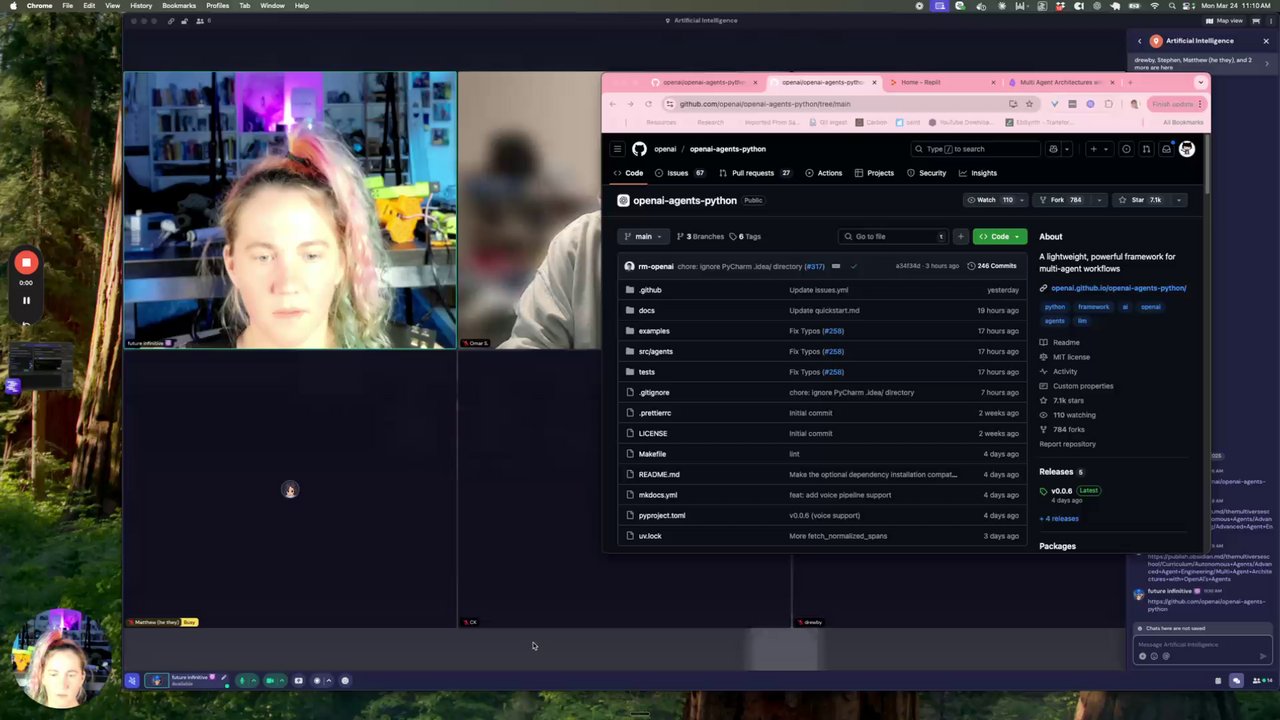The width and height of the screenshot is (1280, 720).
Task: Open the README.md file
Action: pyautogui.click(x=659, y=474)
